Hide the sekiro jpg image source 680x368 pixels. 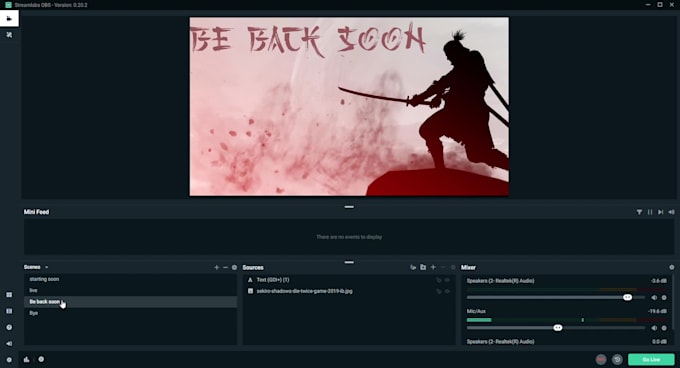(447, 291)
